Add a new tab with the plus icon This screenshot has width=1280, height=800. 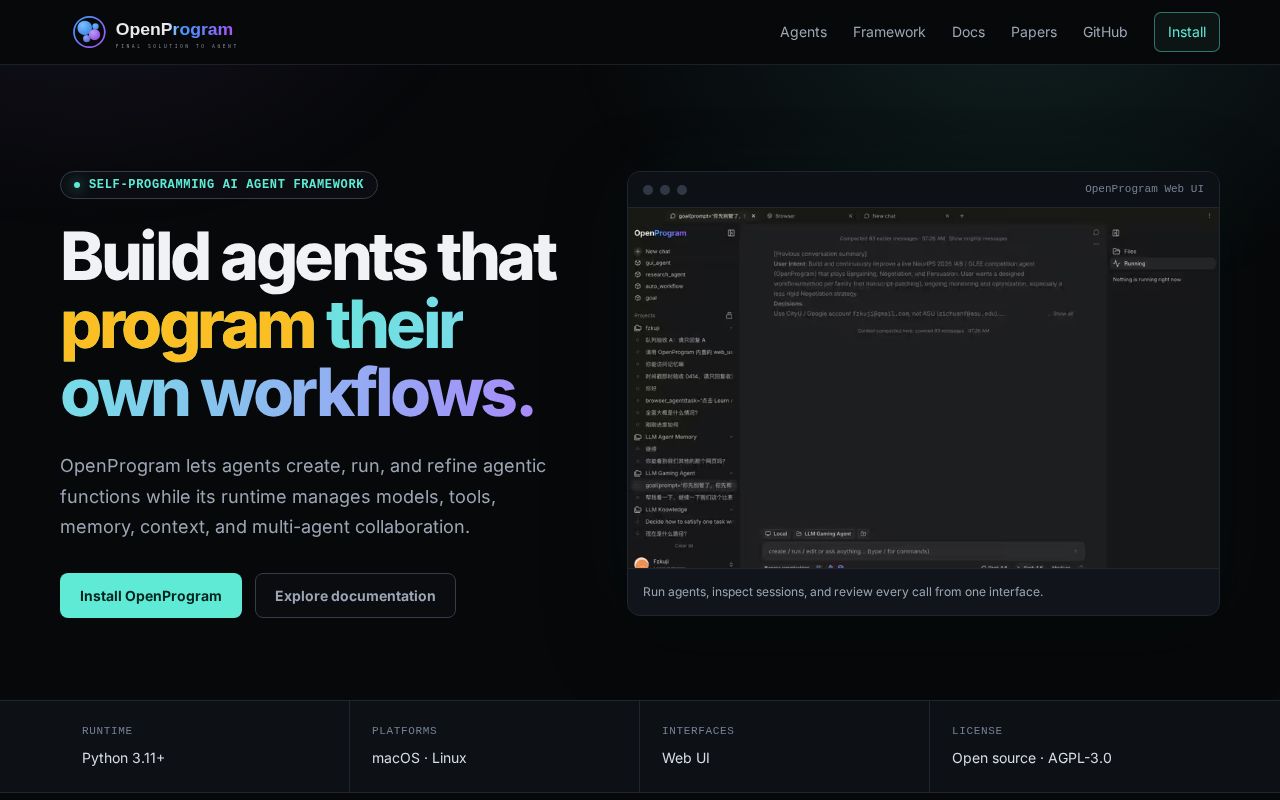pyautogui.click(x=962, y=216)
